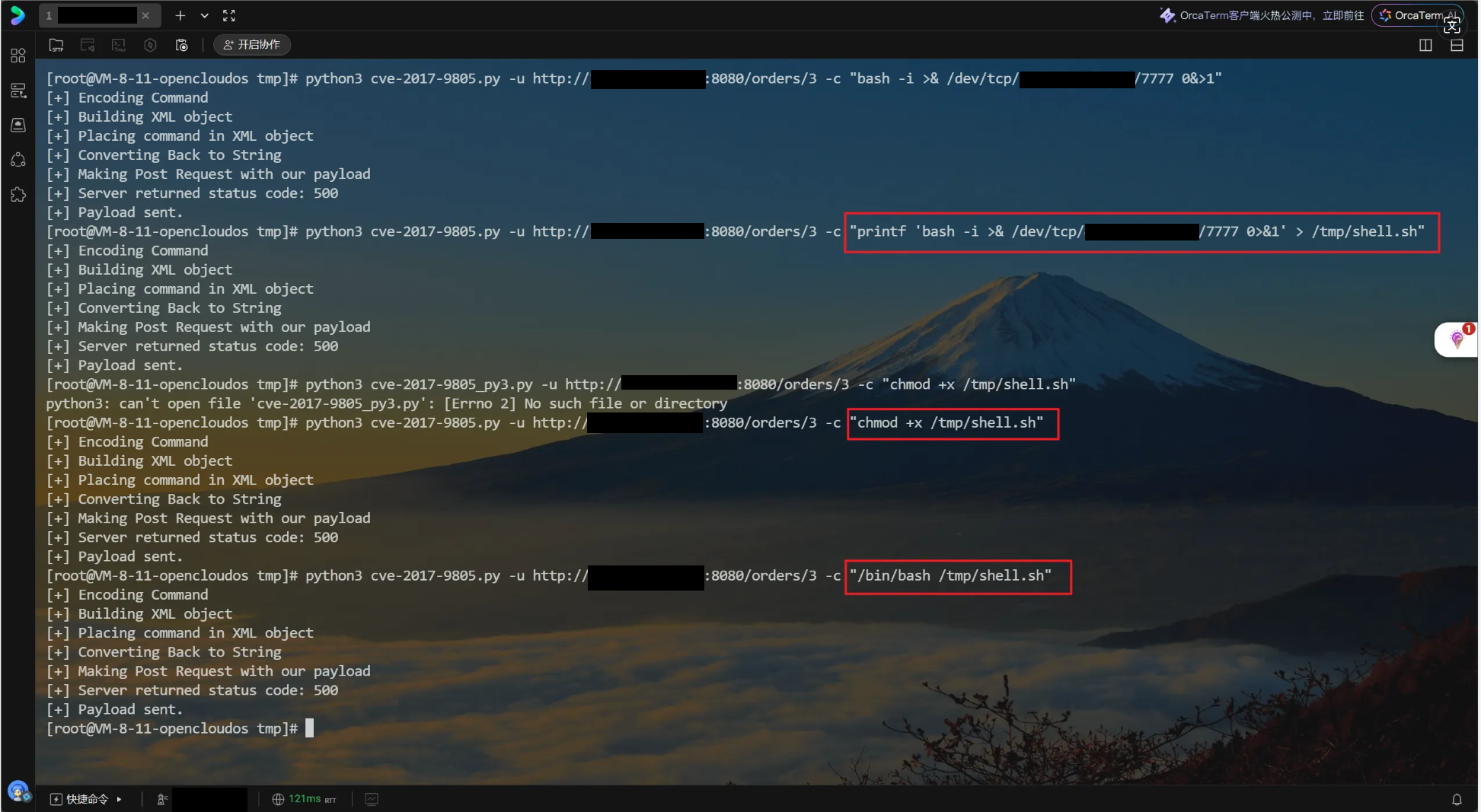Launch the Tmux session toolbar icon
The image size is (1481, 812).
click(x=119, y=45)
